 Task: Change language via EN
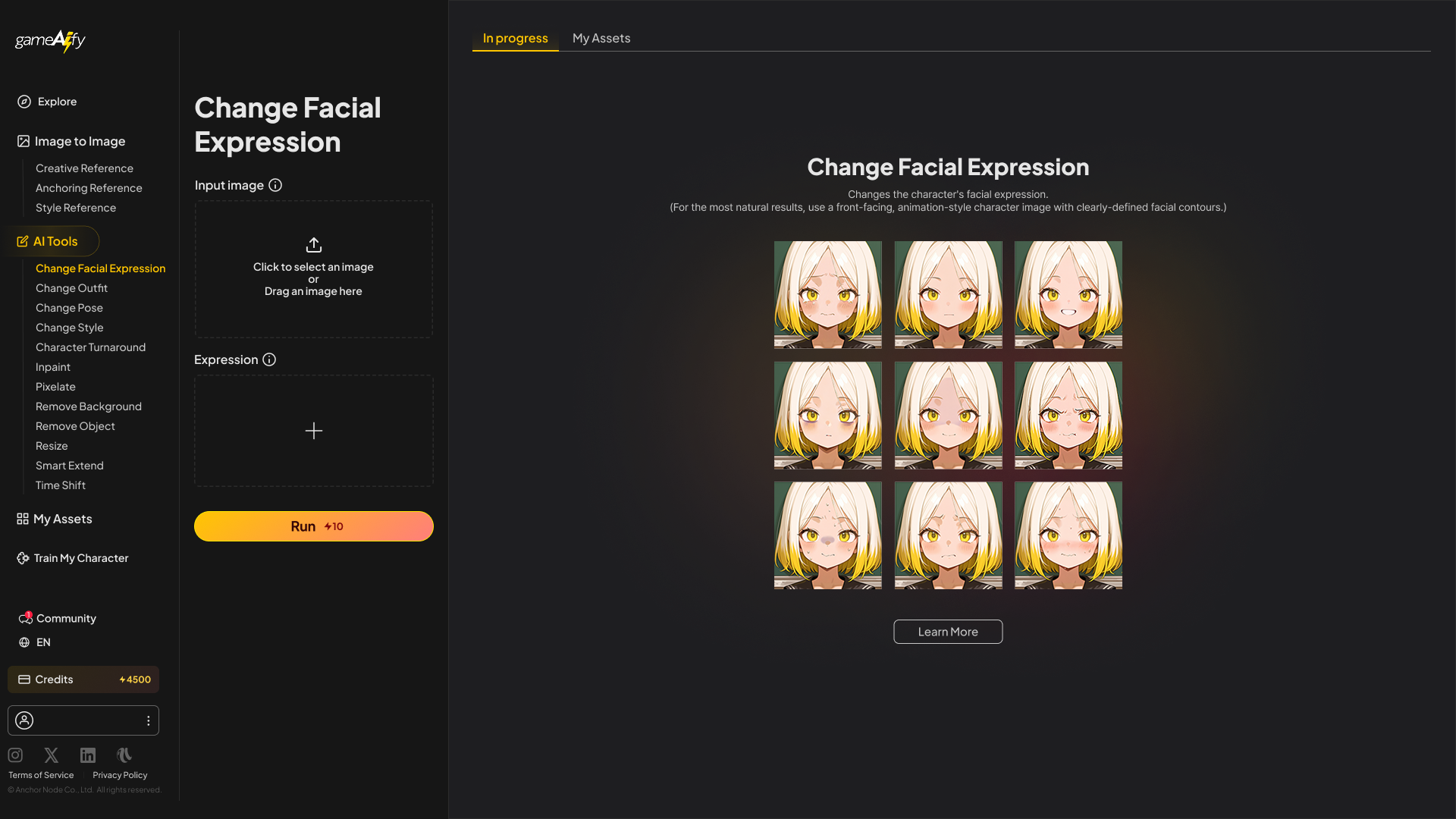click(x=43, y=642)
